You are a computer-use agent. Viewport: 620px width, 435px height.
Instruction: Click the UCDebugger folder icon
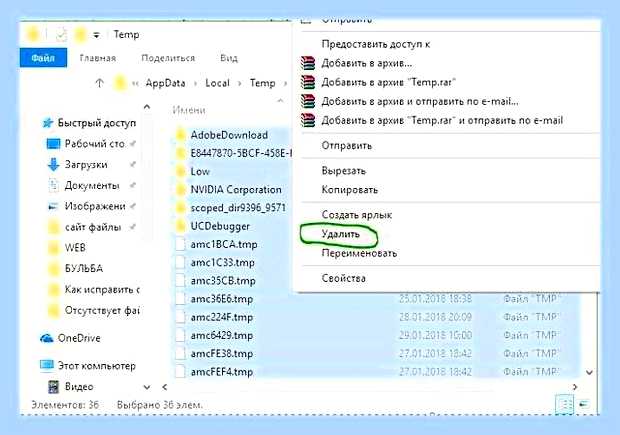[180, 226]
